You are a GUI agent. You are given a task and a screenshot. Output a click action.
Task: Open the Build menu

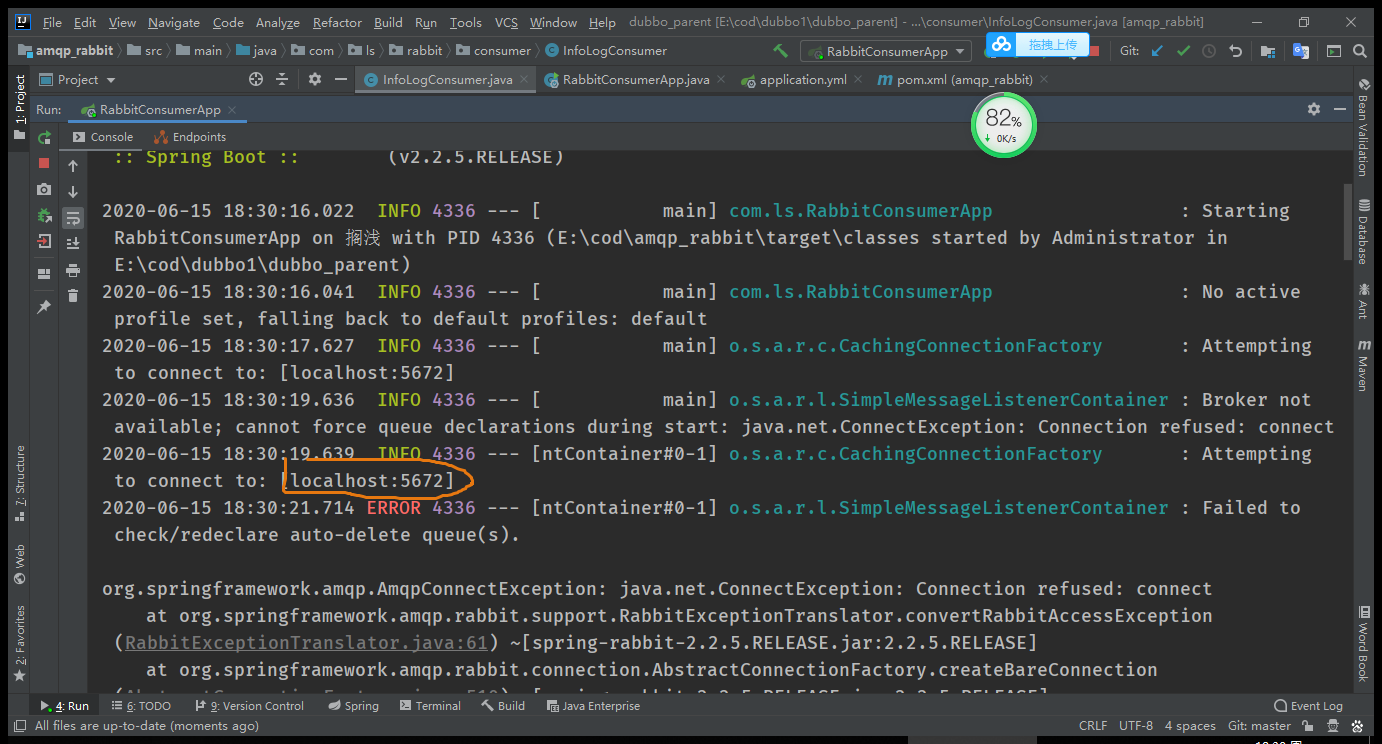click(388, 22)
